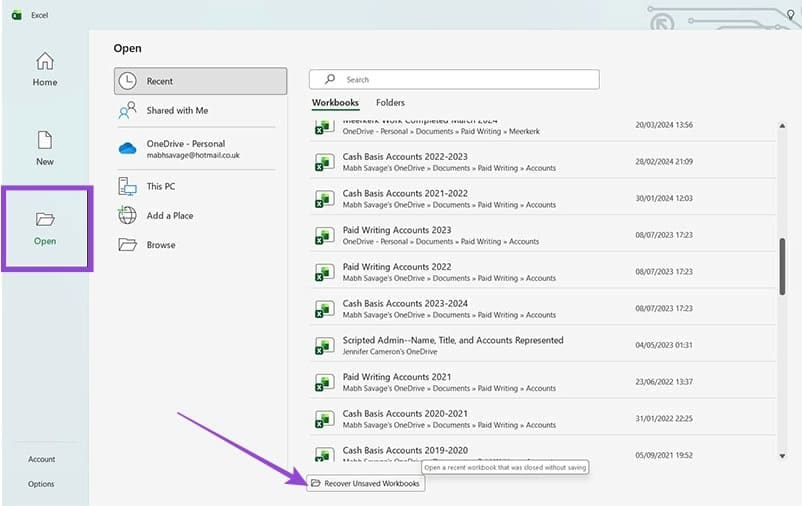
Task: Click Add a Place label
Action: (x=170, y=215)
